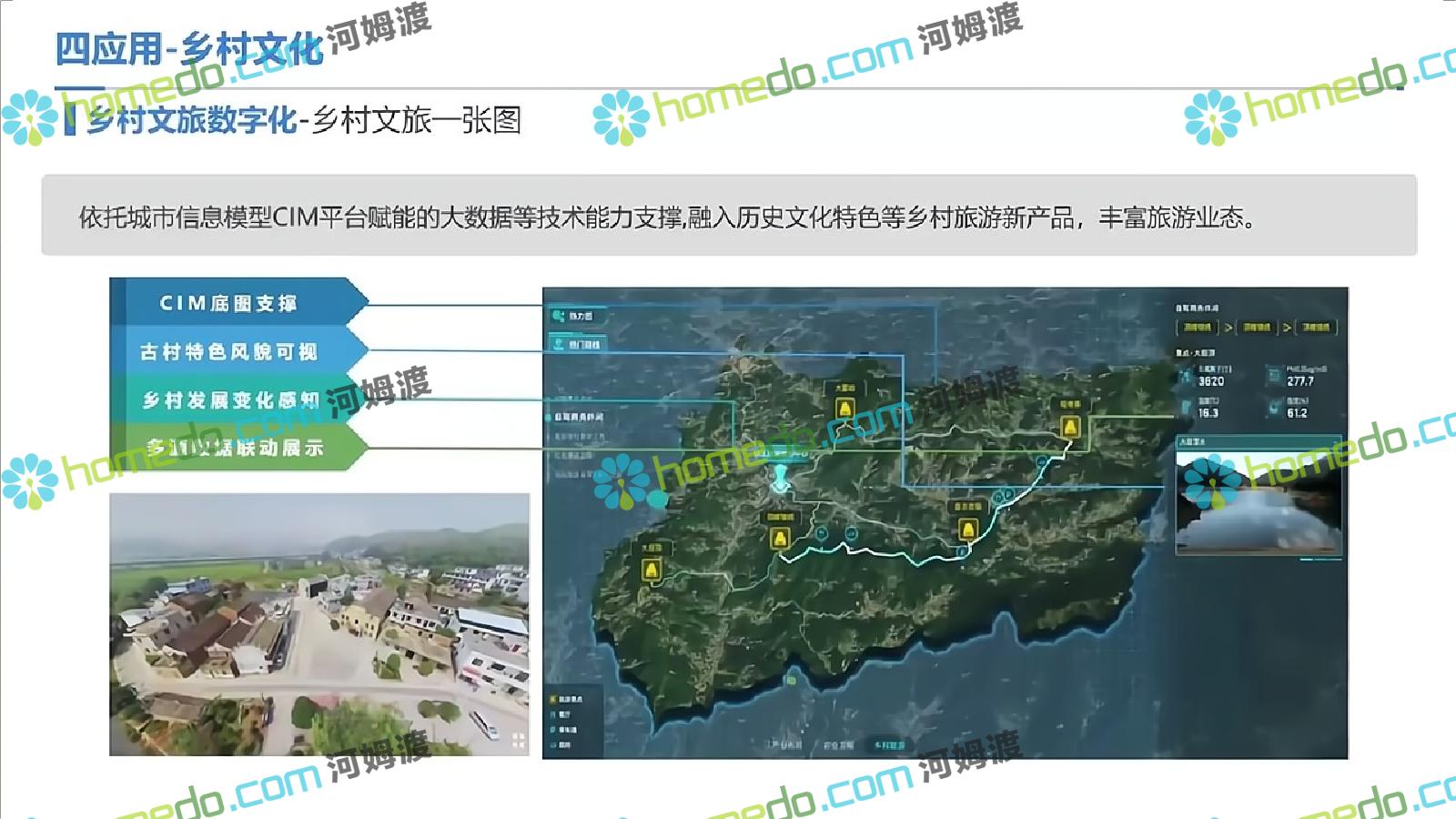Click the first arrow between yellow route steps
The width and height of the screenshot is (1456, 819).
[x=1228, y=327]
